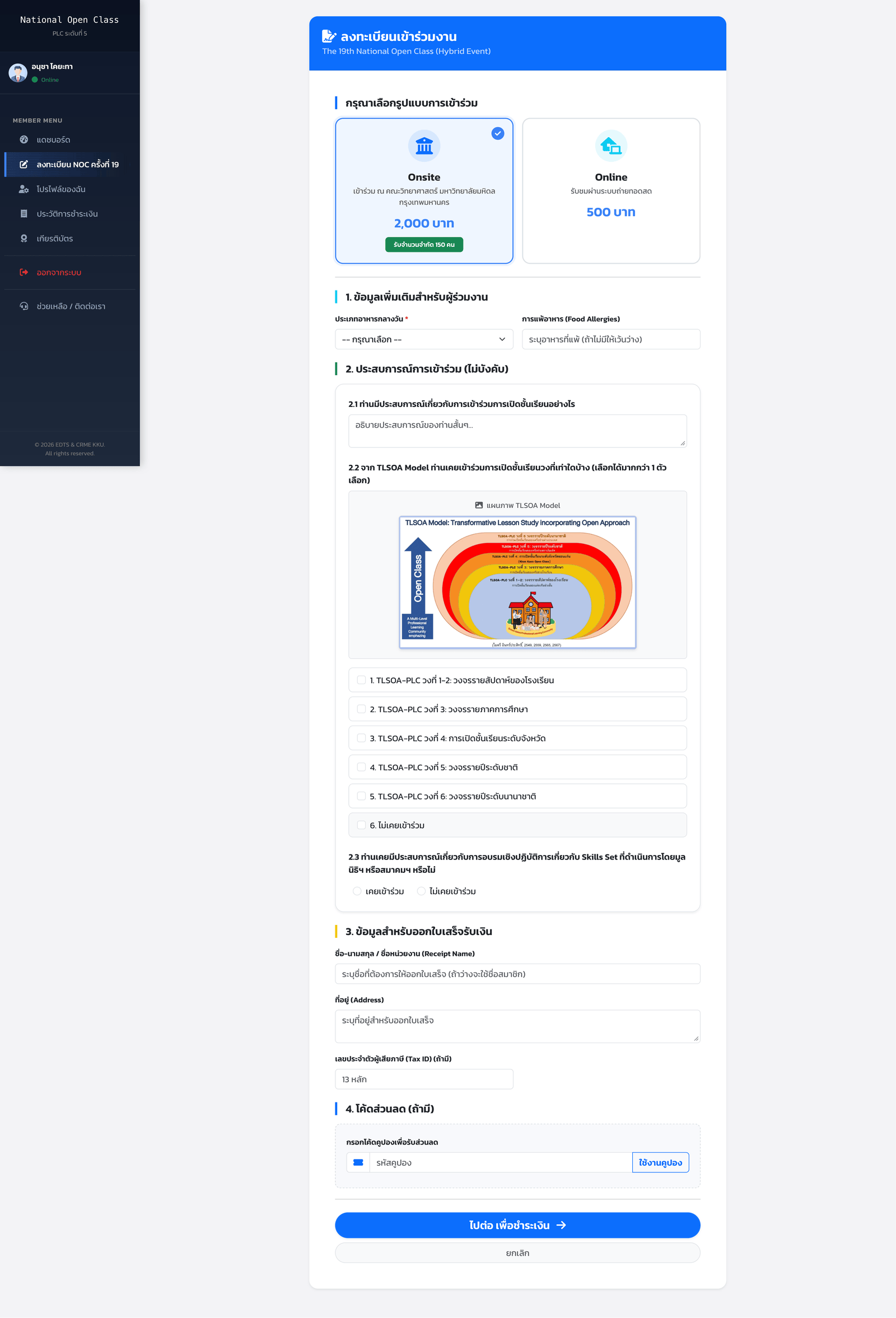This screenshot has width=896, height=1318.
Task: Open the lunch type dropdown
Action: (423, 339)
